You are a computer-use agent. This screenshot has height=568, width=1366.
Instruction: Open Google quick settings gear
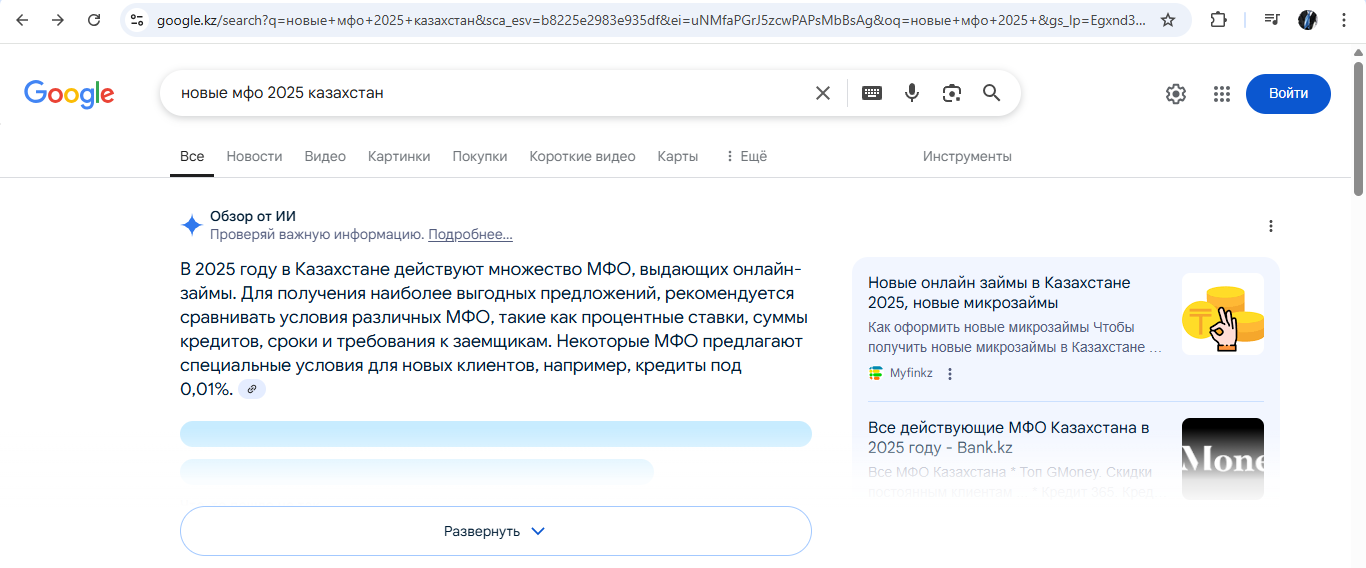click(1176, 94)
